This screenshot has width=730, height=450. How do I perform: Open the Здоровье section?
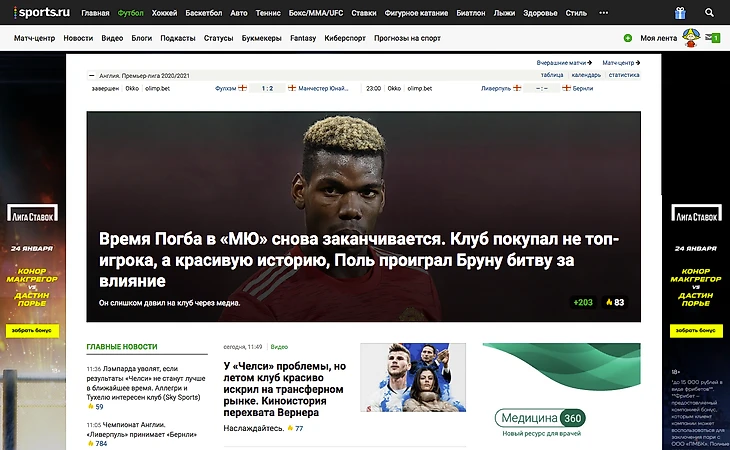click(540, 13)
